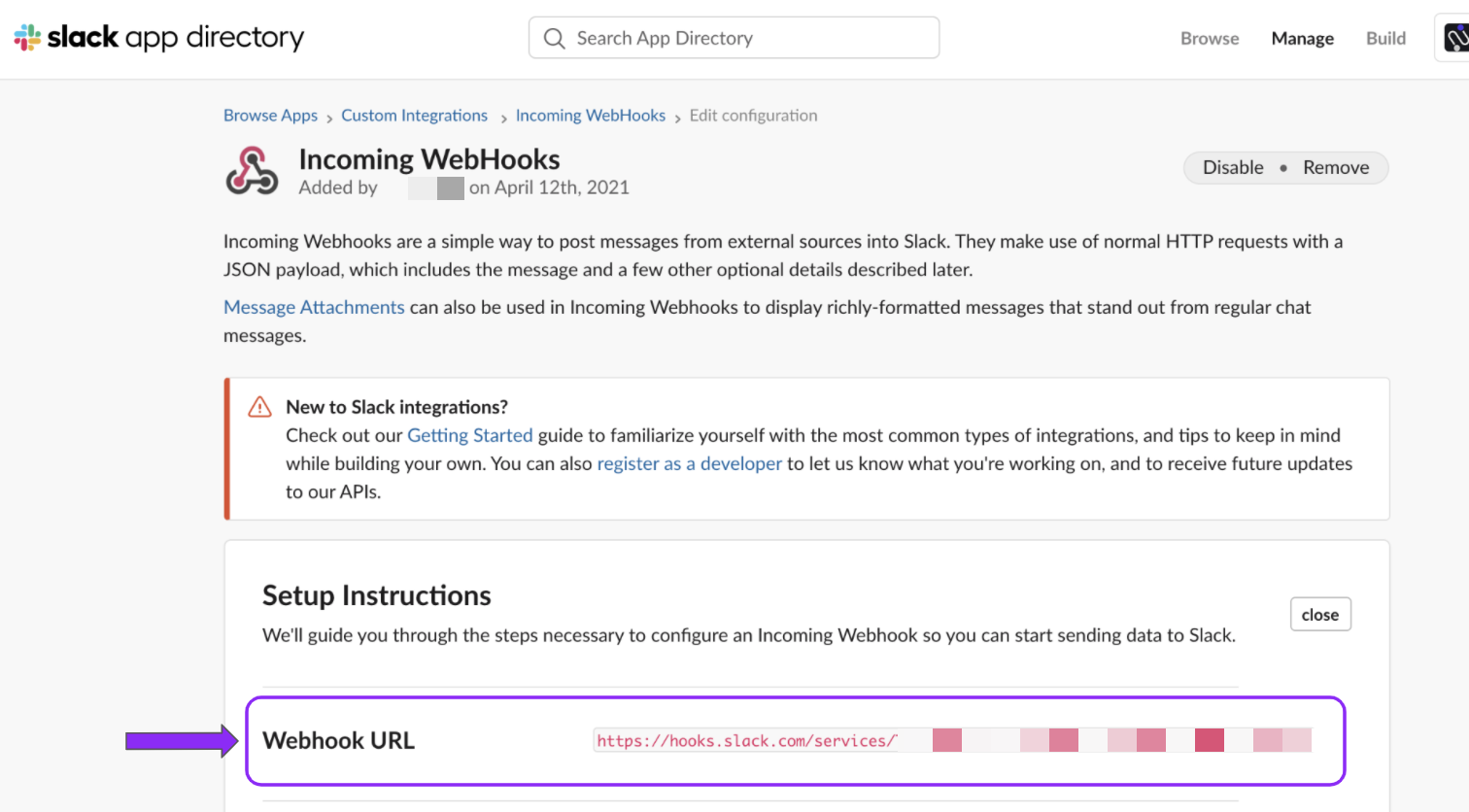Click Edit configuration breadcrumb text
Viewport: 1469px width, 812px height.
753,116
